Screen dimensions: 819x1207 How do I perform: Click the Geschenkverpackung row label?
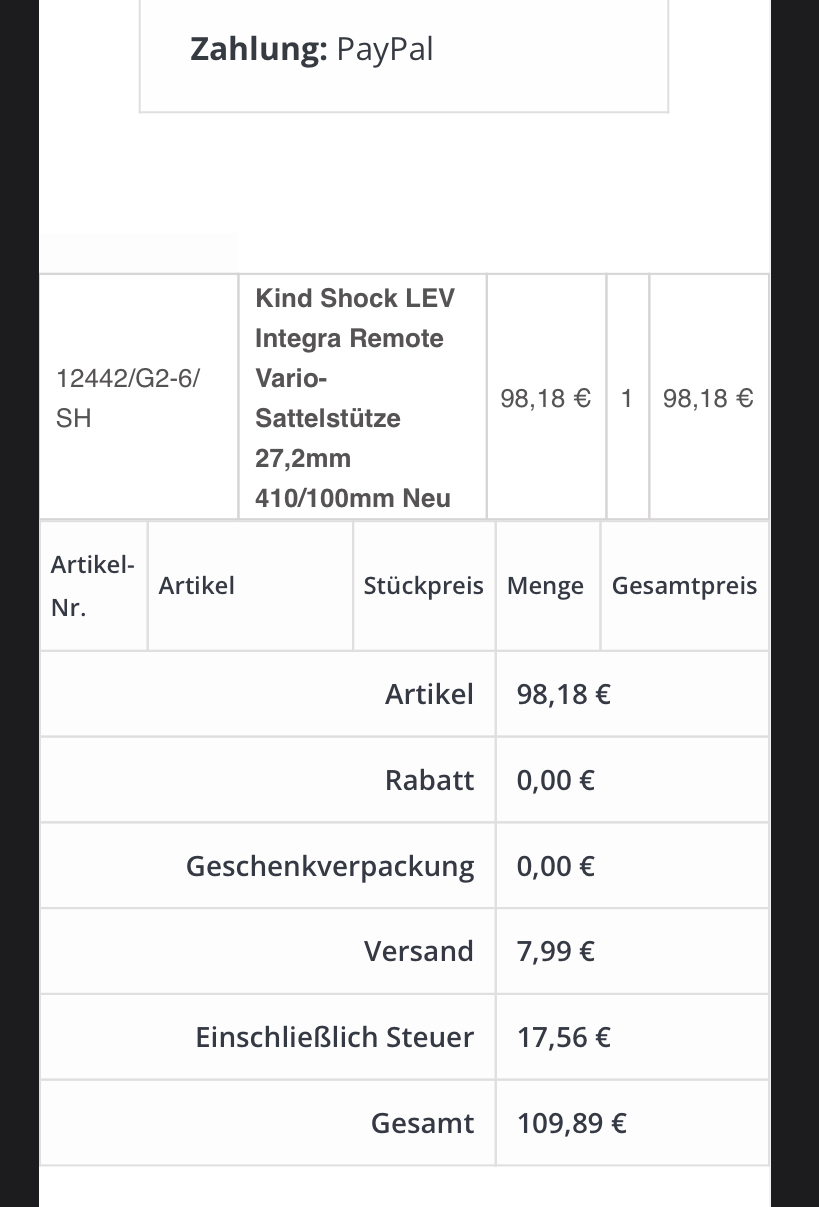click(330, 866)
